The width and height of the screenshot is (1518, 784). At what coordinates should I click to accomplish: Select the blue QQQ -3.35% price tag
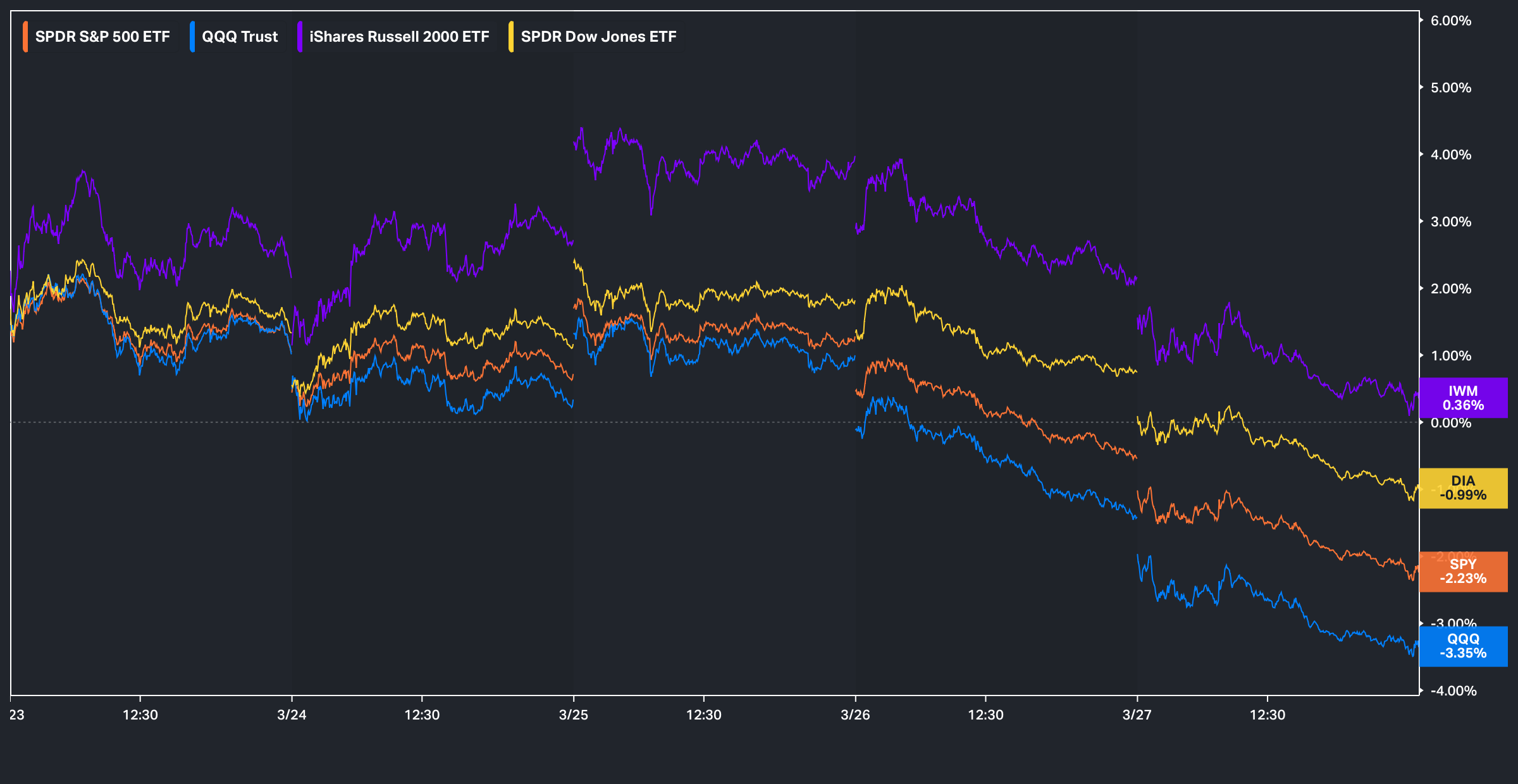[1462, 646]
